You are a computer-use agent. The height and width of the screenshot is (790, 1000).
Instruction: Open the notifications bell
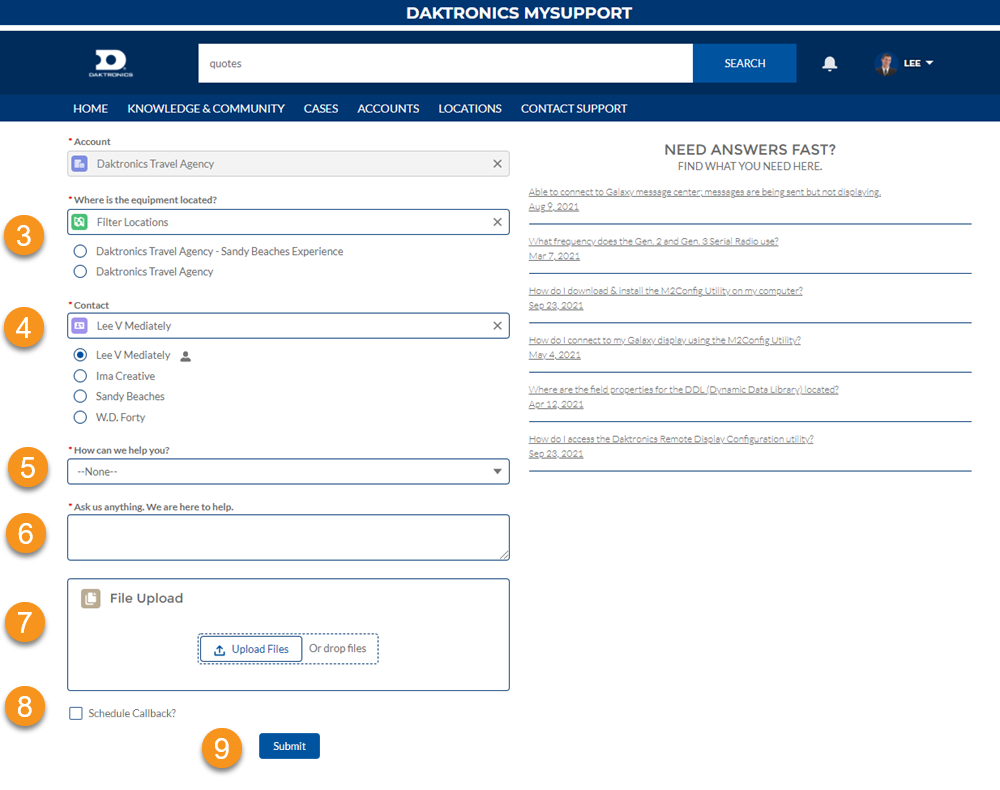829,64
